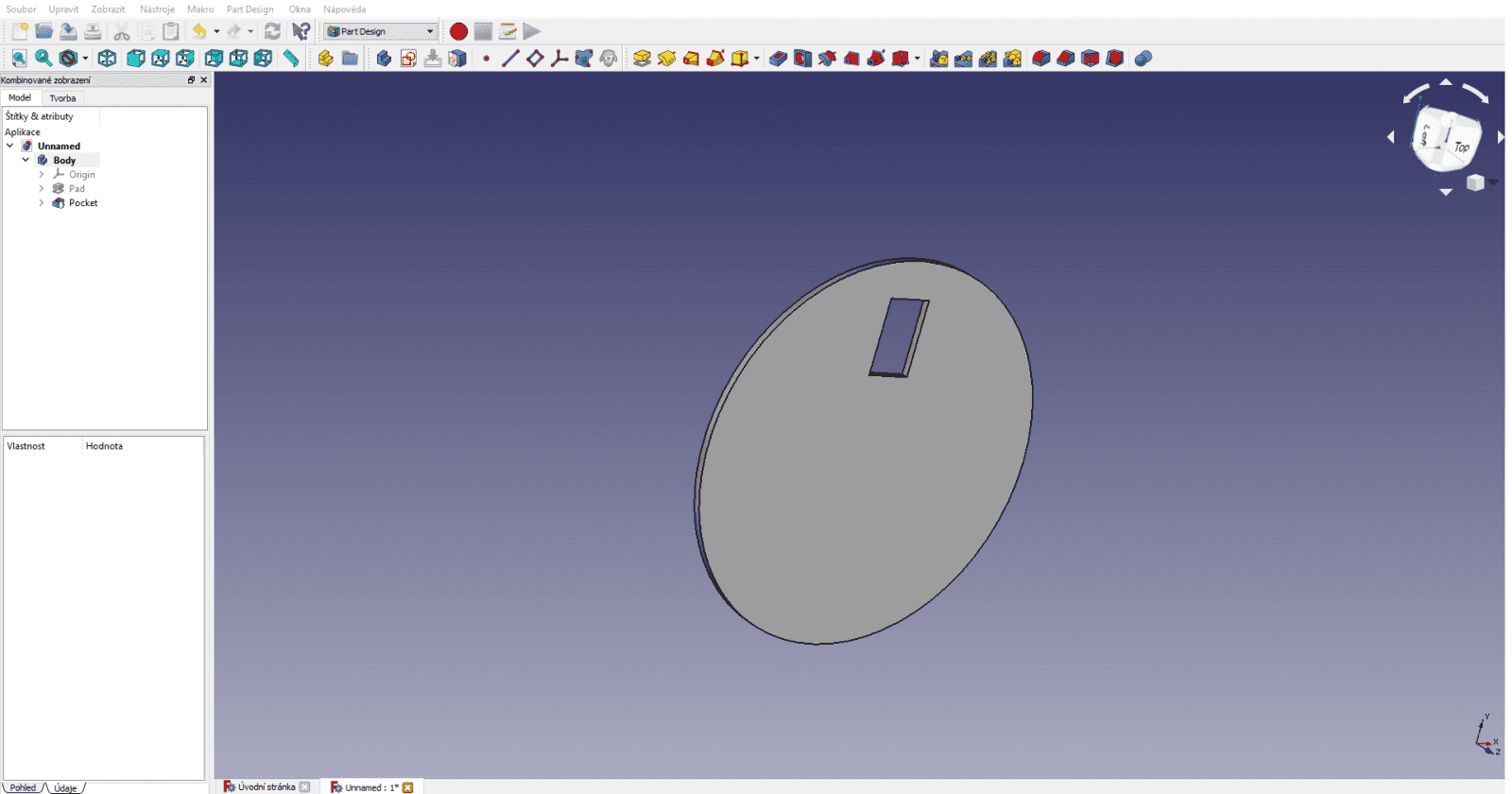Expand the Pocket tree item
This screenshot has width=1512, height=794.
click(x=42, y=203)
